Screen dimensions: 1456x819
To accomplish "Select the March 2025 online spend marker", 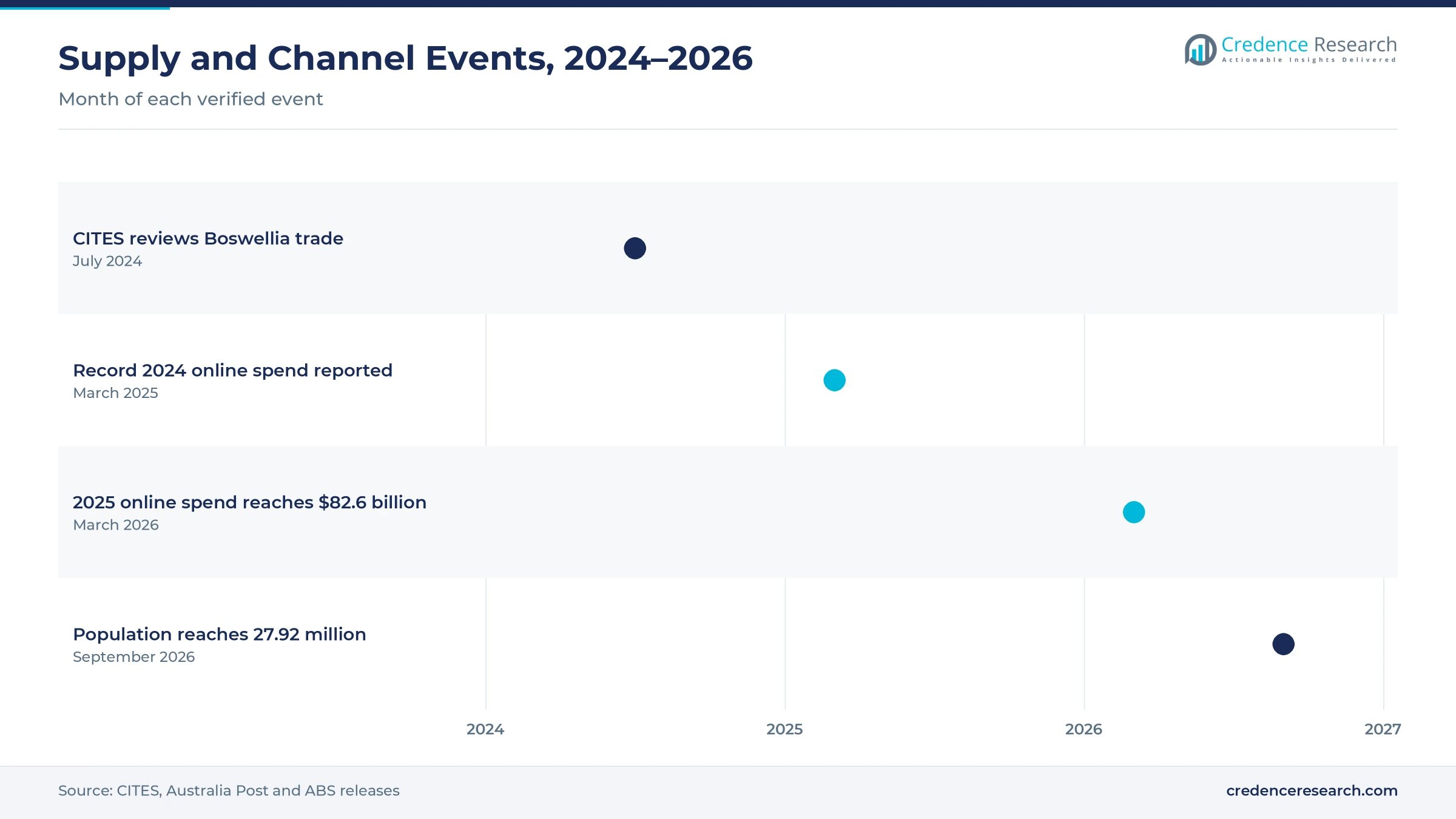I will coord(834,380).
